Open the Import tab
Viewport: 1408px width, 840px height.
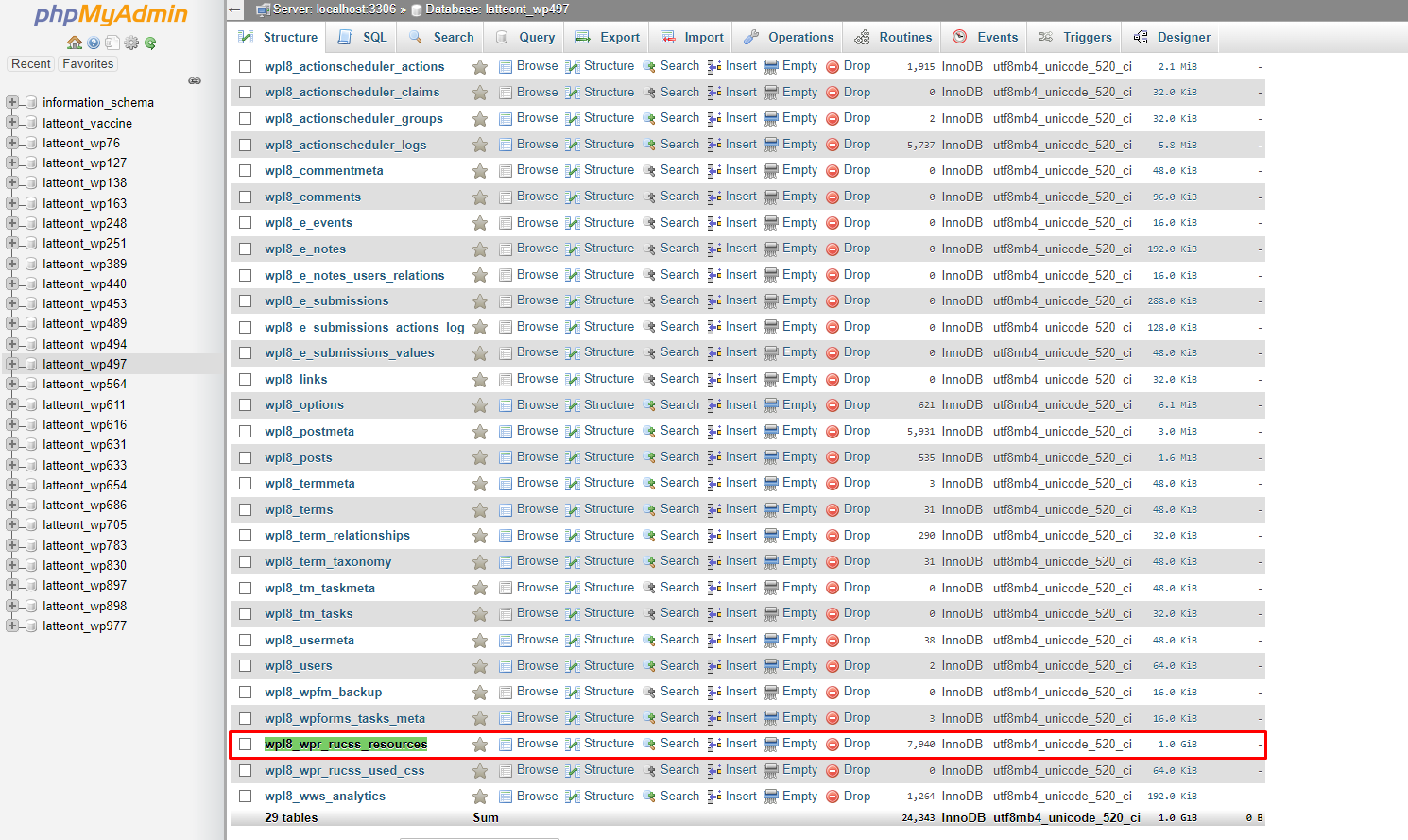point(692,37)
